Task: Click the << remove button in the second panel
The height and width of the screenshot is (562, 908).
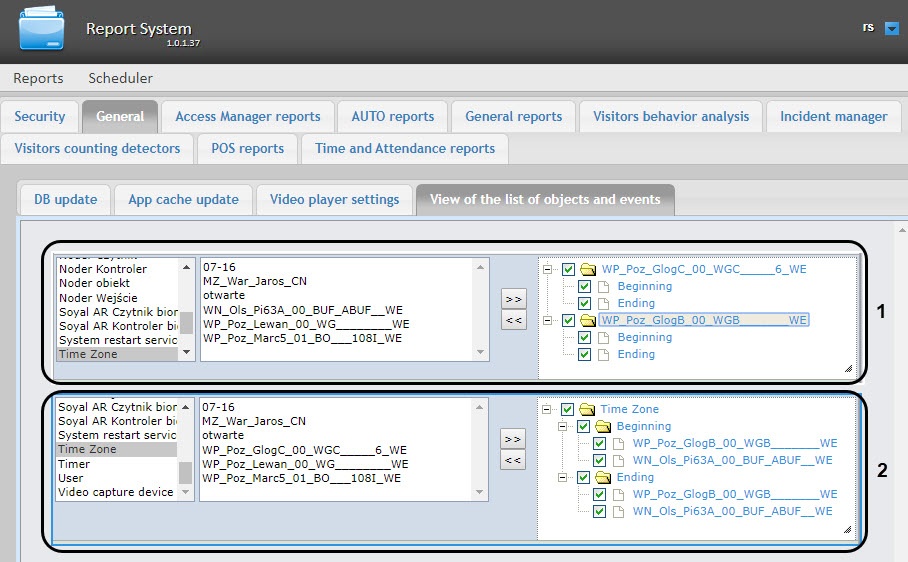Action: tap(512, 460)
